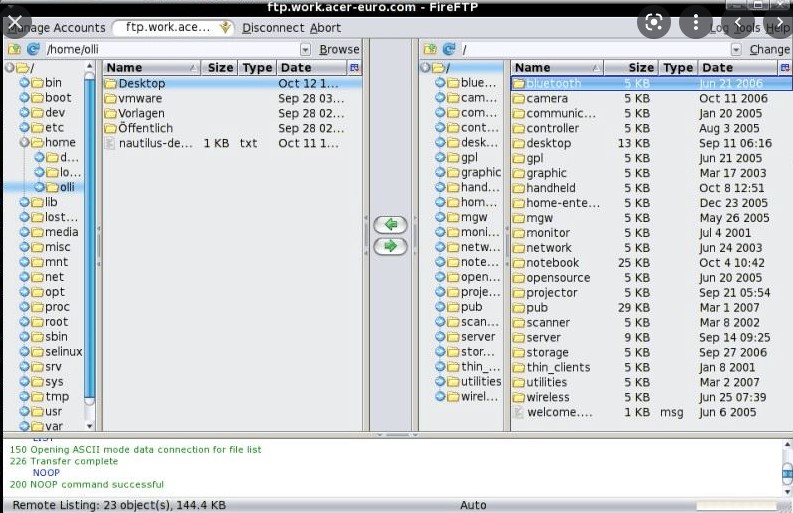Refresh the remote directory listing
The height and width of the screenshot is (513, 793).
449,49
